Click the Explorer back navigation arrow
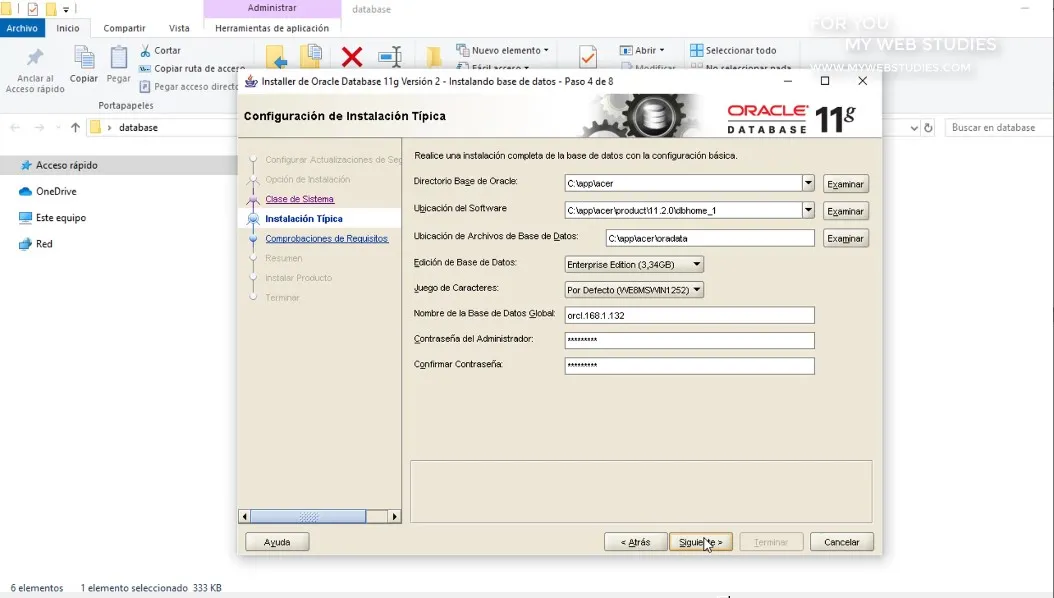The height and width of the screenshot is (598, 1054). tap(15, 128)
